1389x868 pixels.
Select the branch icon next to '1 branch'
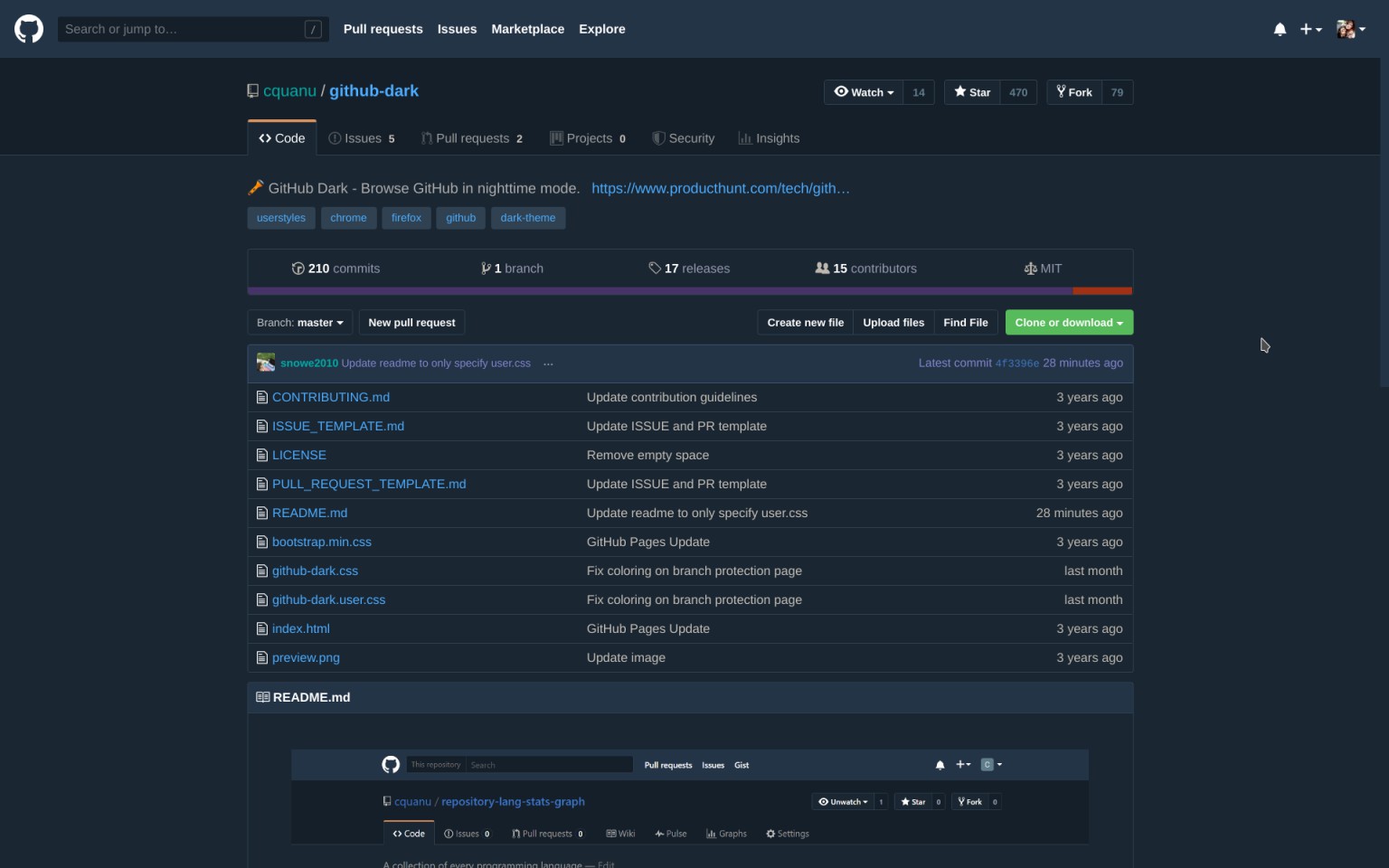(487, 268)
